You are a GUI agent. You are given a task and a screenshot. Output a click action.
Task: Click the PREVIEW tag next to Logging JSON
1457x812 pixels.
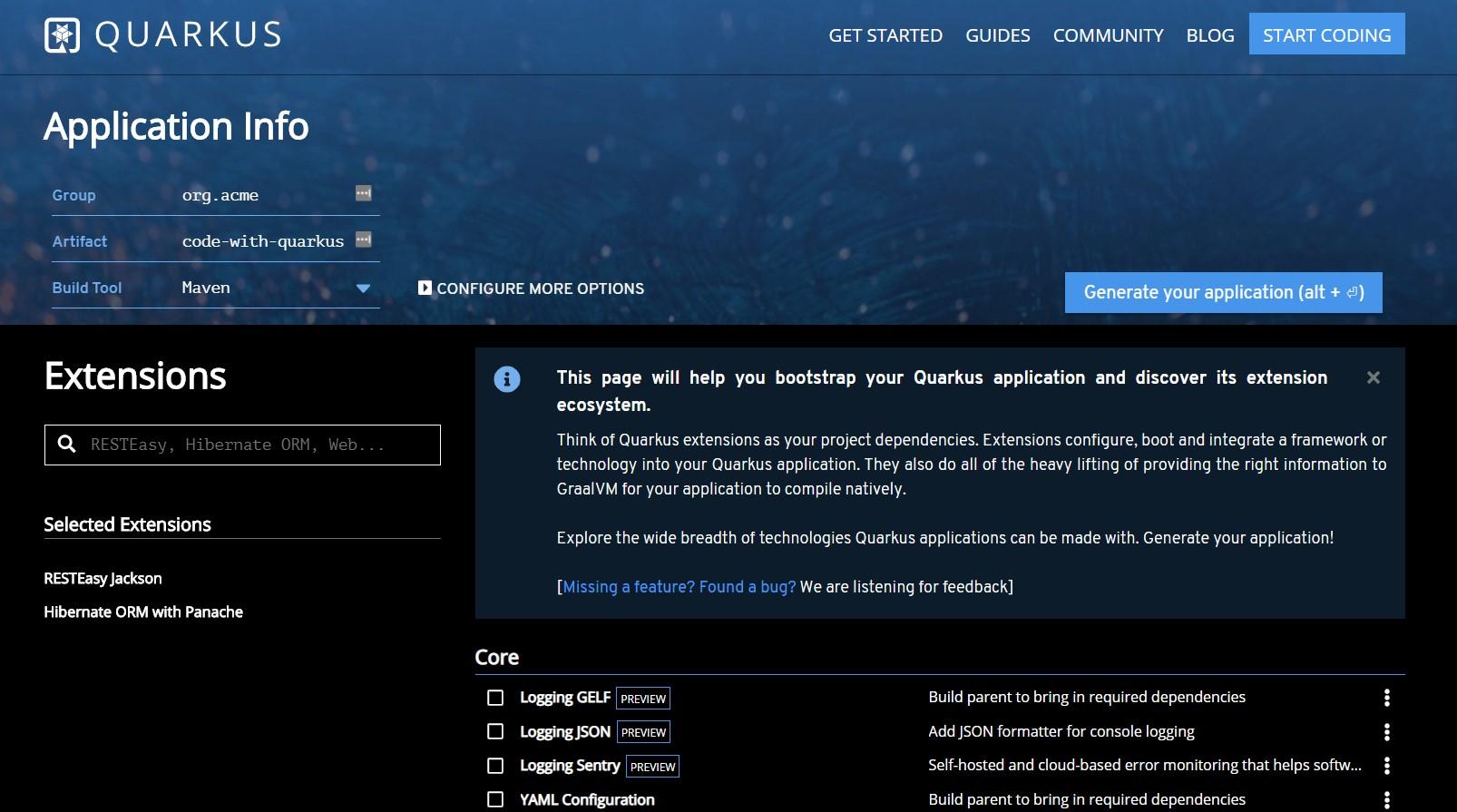pos(643,732)
